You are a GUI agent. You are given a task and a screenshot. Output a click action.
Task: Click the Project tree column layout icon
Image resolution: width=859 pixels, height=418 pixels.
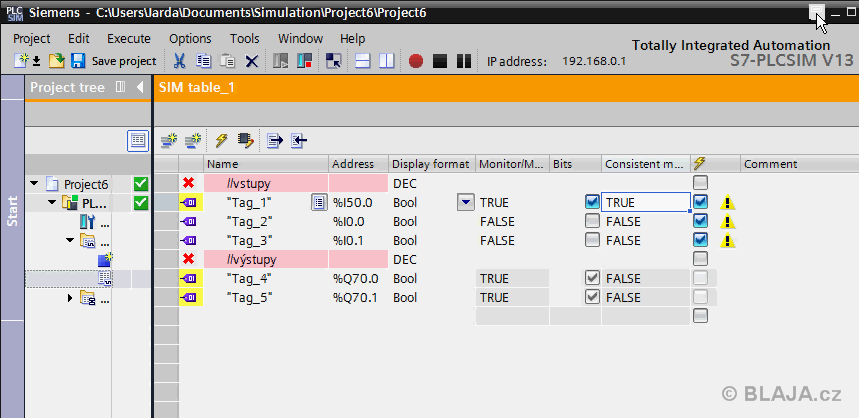coord(121,87)
